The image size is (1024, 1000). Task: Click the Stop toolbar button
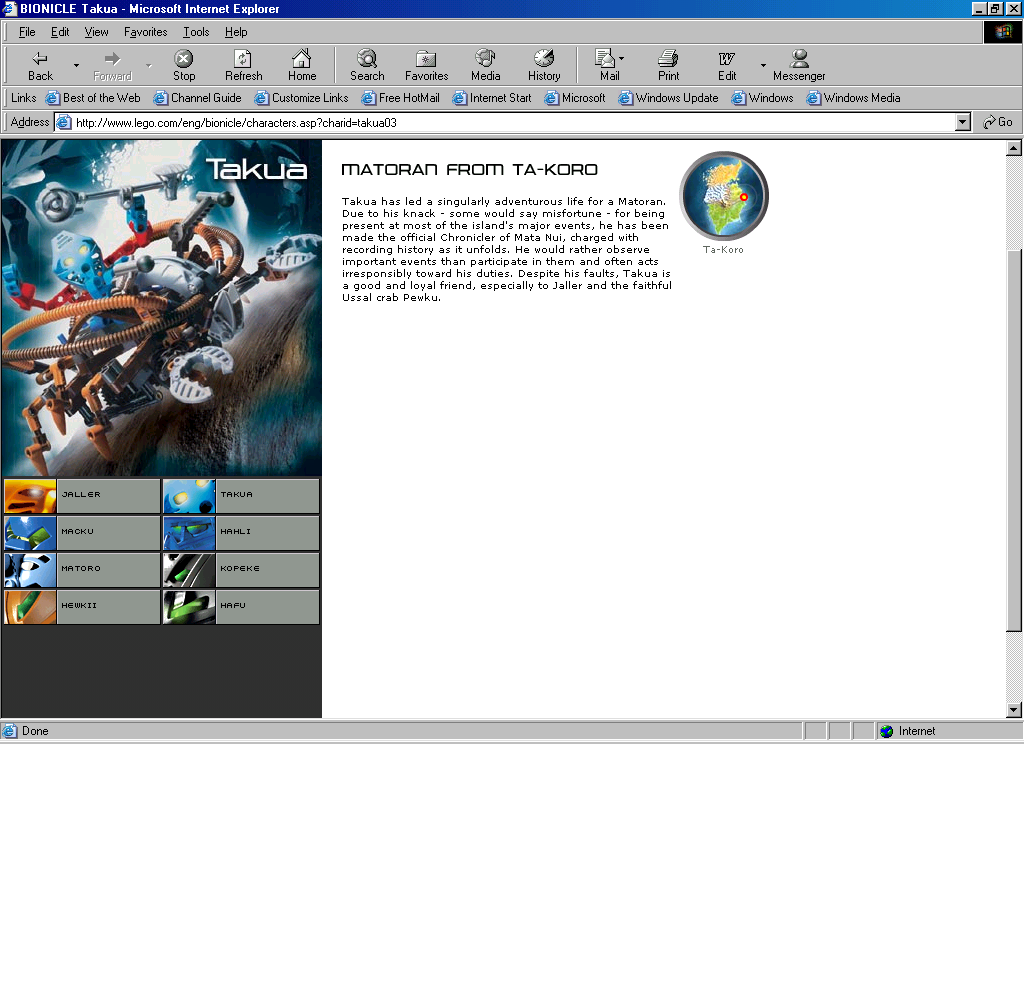[x=184, y=65]
